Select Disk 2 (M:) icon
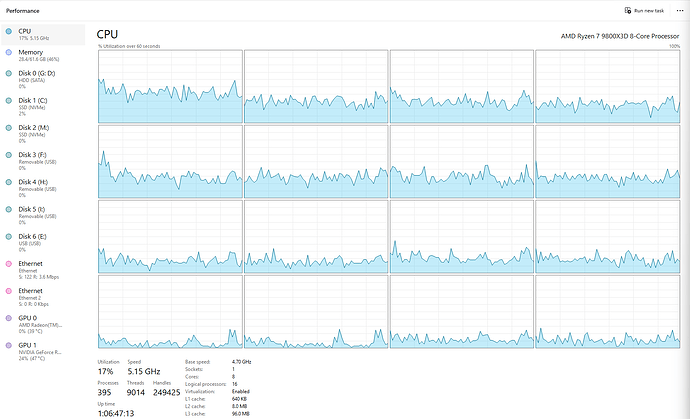The width and height of the screenshot is (690, 419). click(8, 128)
